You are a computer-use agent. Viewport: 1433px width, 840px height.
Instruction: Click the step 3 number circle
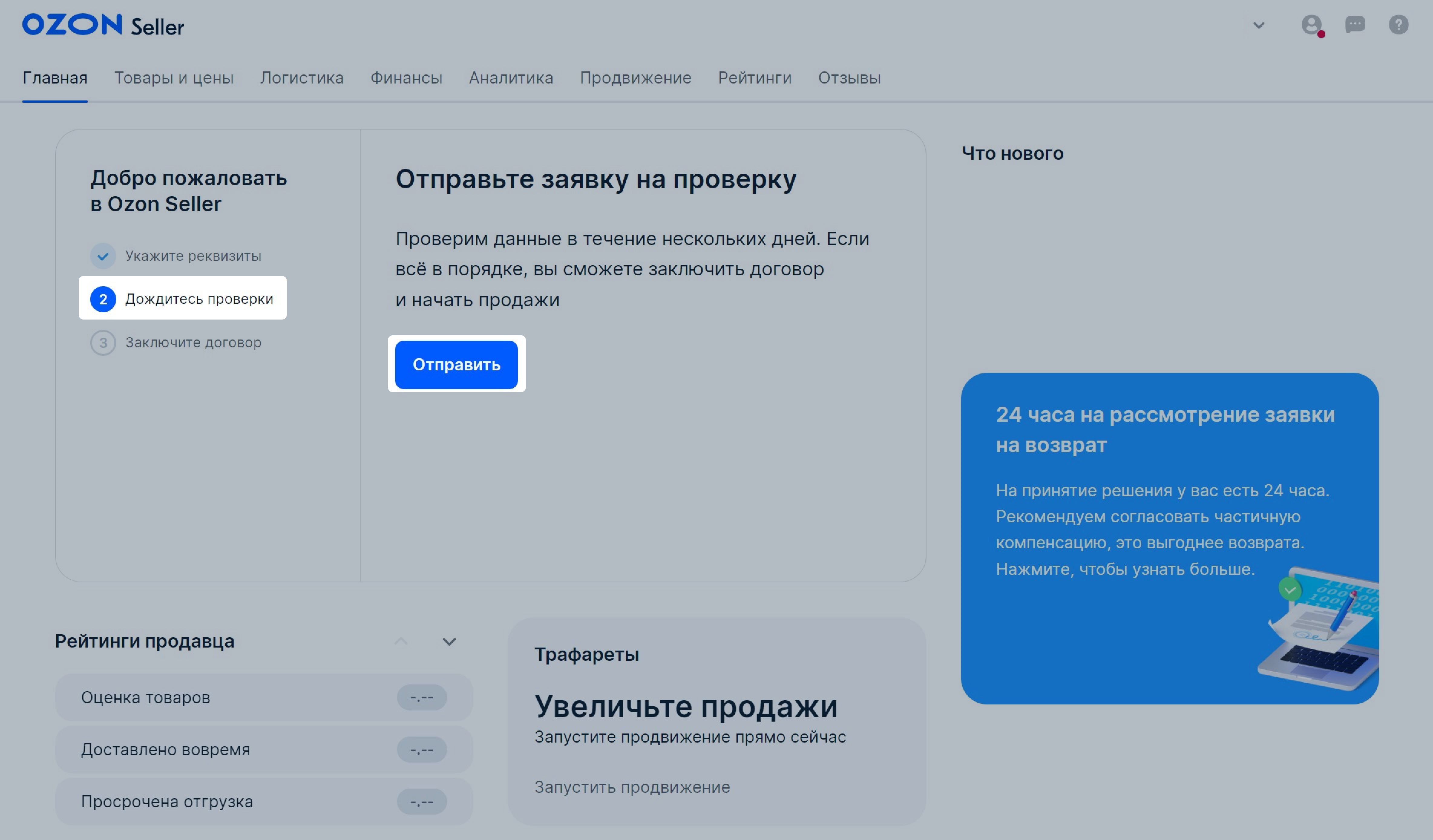coord(103,342)
